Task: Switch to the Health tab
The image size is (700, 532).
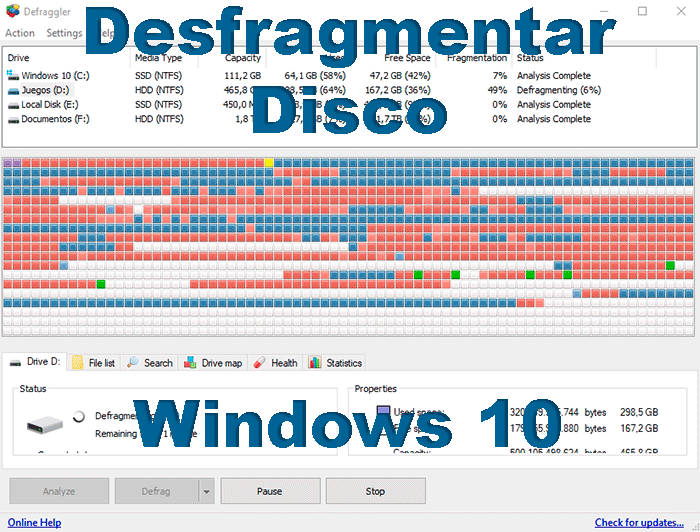Action: click(275, 363)
